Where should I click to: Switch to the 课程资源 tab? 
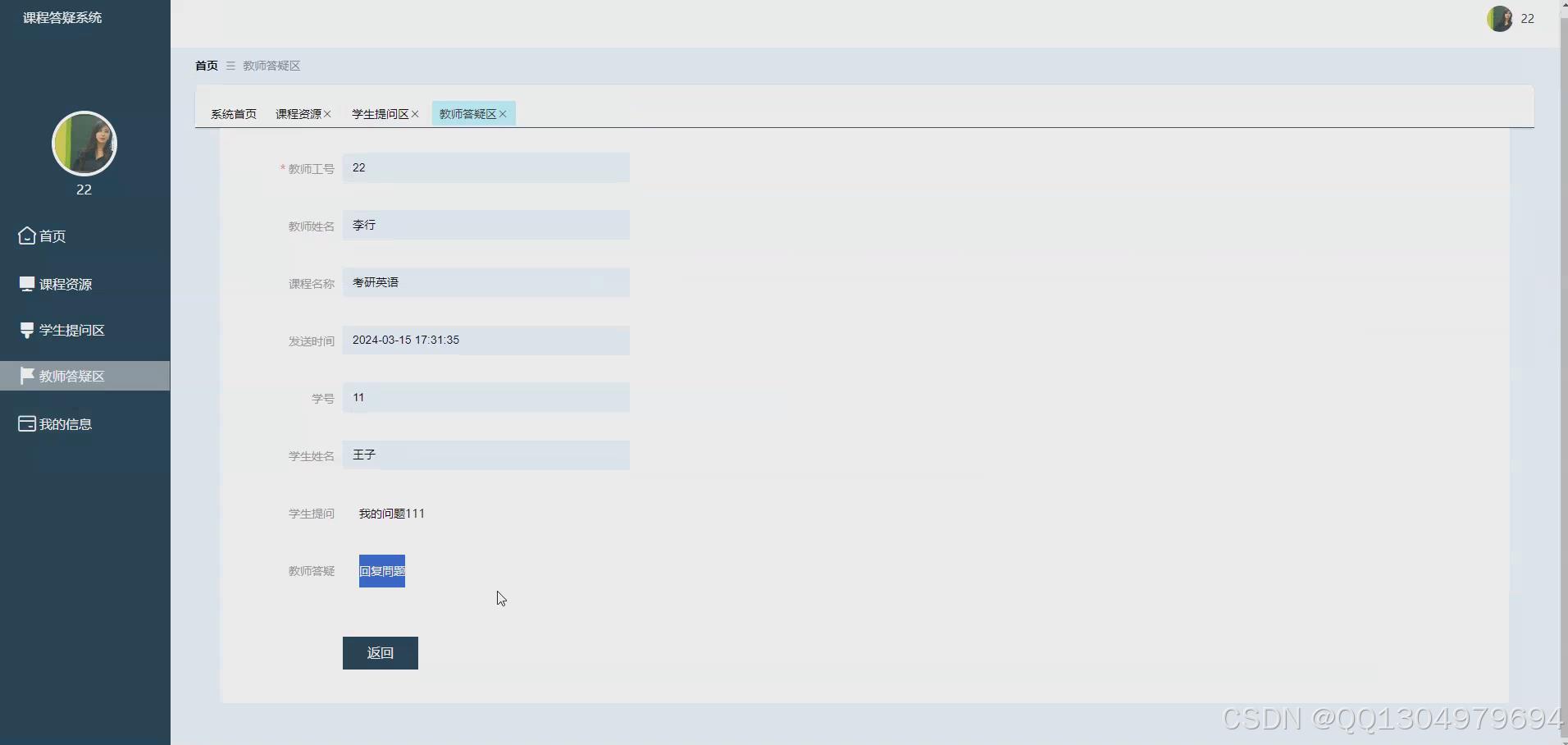[299, 114]
